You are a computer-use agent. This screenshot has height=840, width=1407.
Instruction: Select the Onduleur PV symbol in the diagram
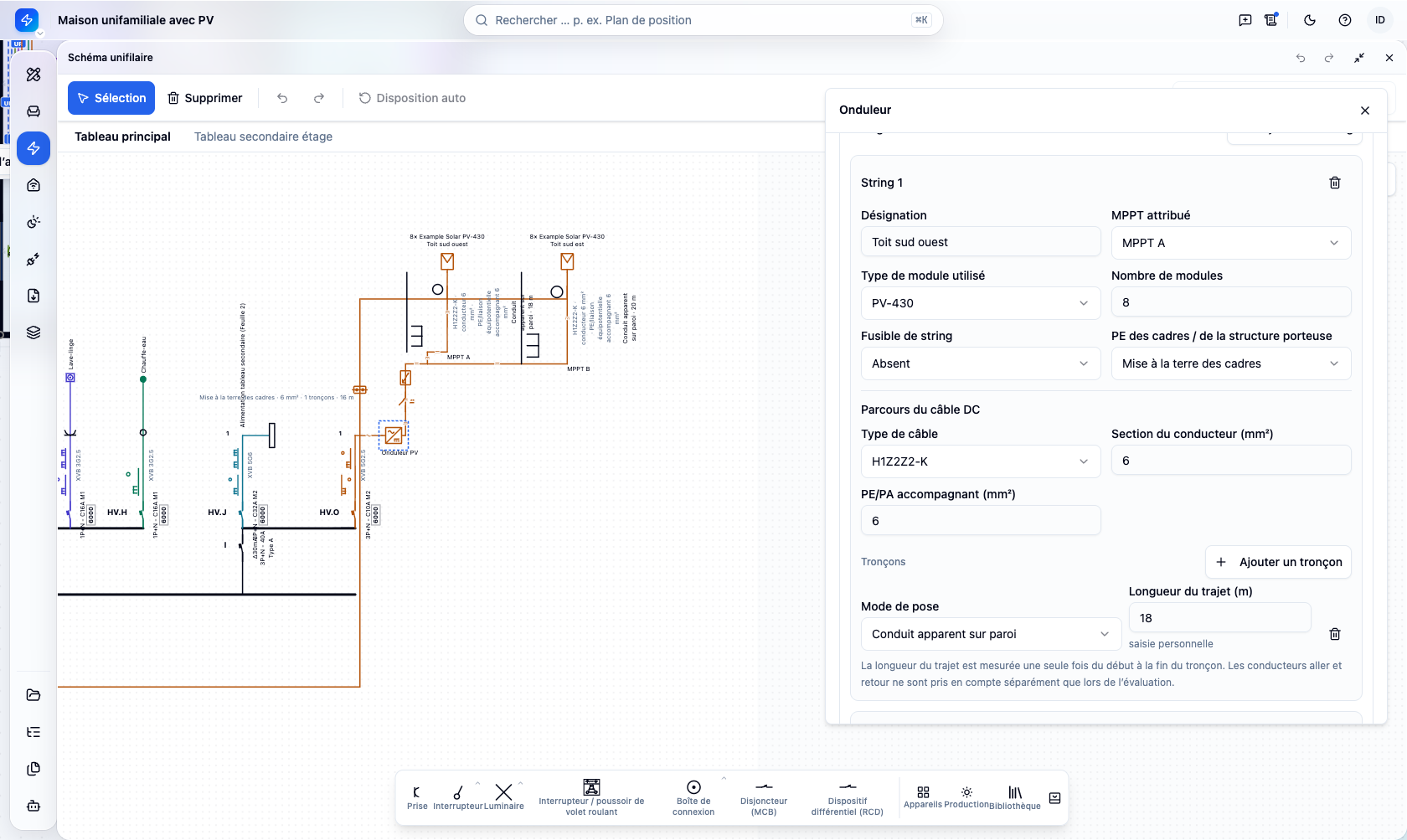[394, 435]
